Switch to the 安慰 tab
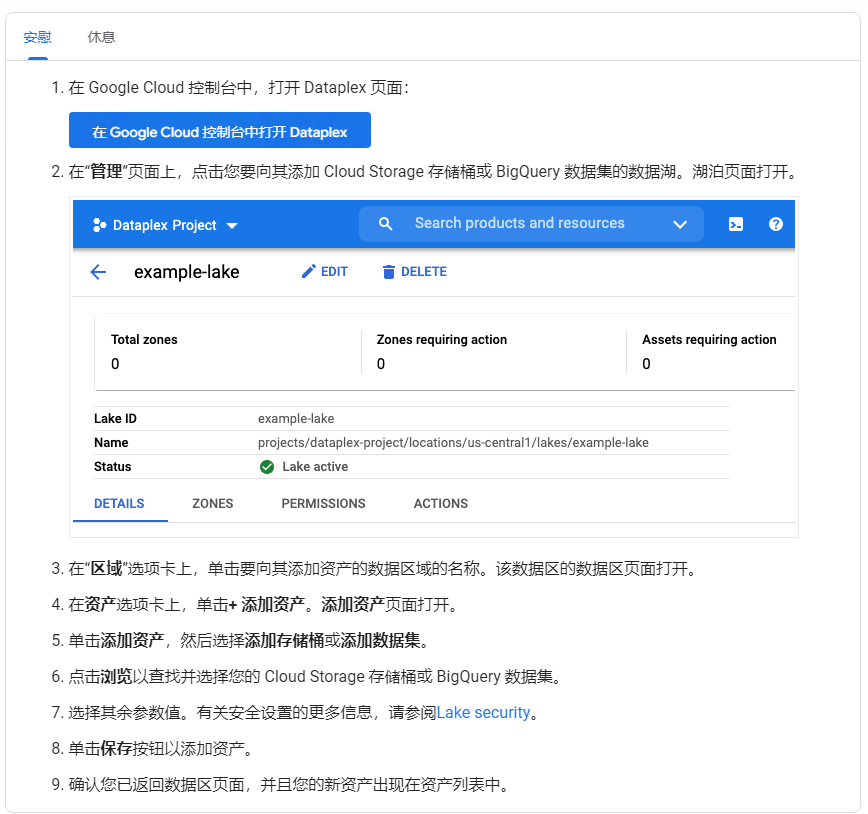This screenshot has height=814, width=868. click(x=37, y=37)
